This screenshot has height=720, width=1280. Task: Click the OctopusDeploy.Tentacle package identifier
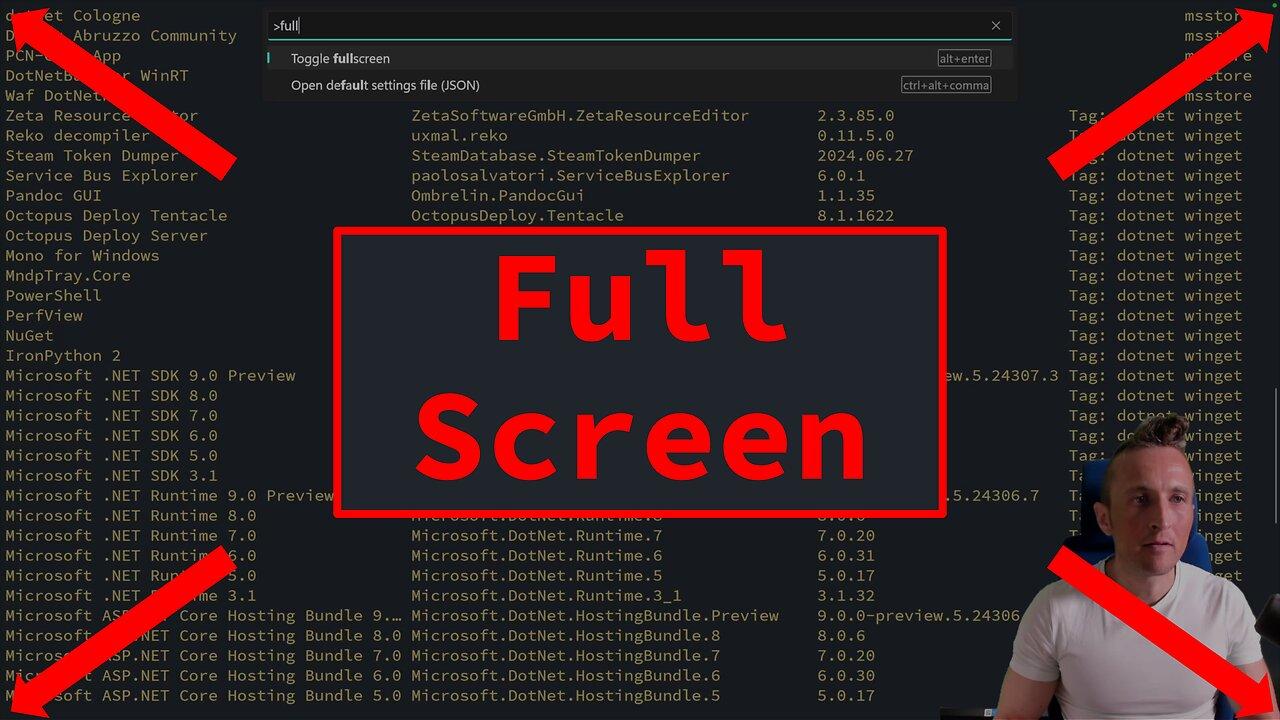[516, 215]
